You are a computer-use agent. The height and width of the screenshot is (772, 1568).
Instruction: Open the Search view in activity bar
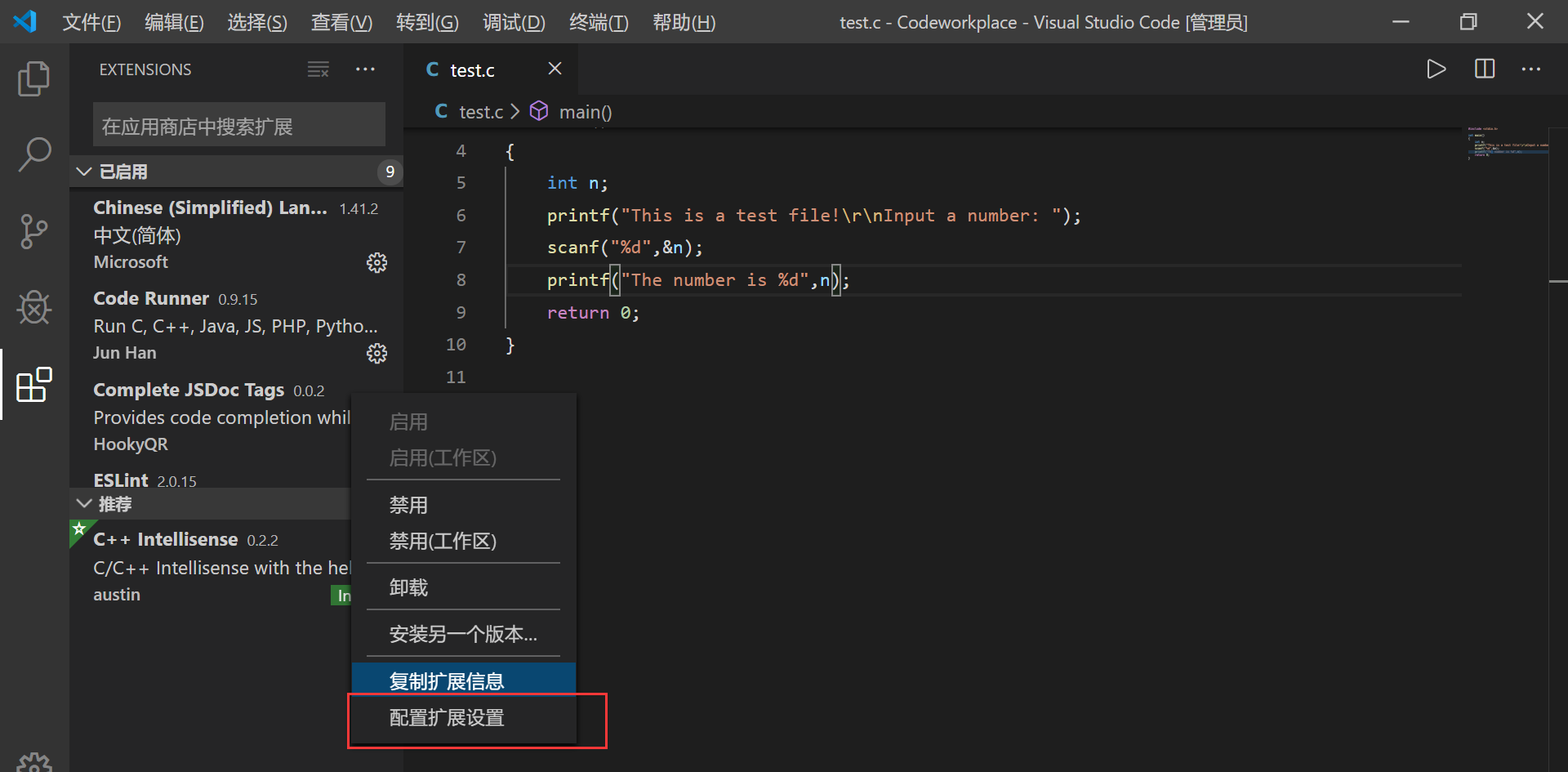34,154
